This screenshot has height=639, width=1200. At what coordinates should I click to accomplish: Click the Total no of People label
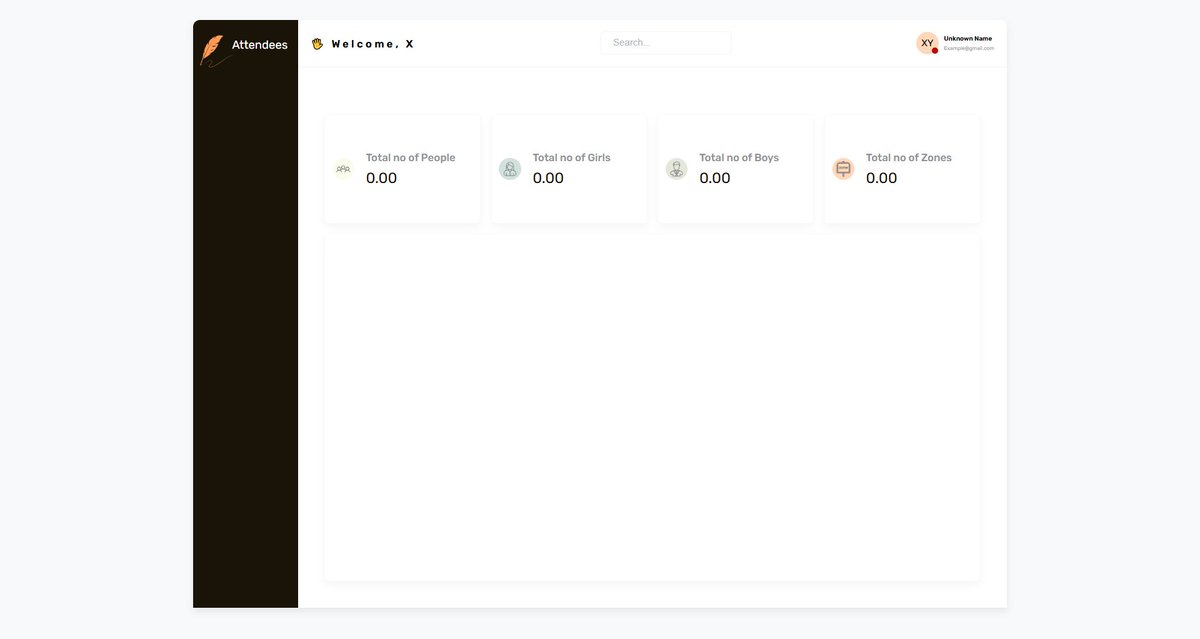click(x=410, y=158)
